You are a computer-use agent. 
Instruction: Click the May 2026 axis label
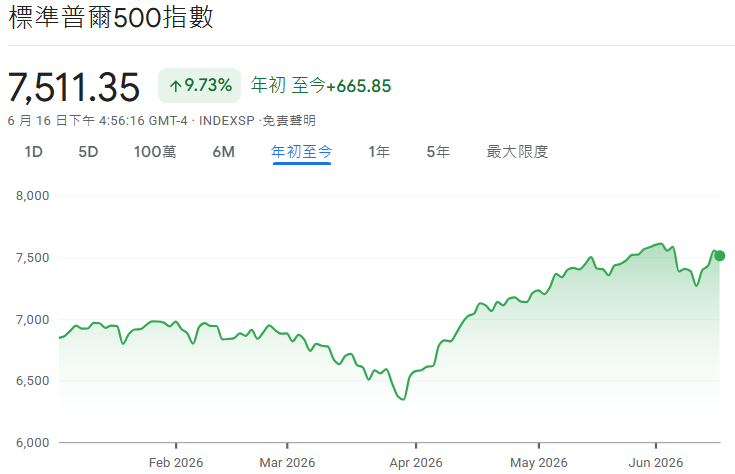pos(539,463)
